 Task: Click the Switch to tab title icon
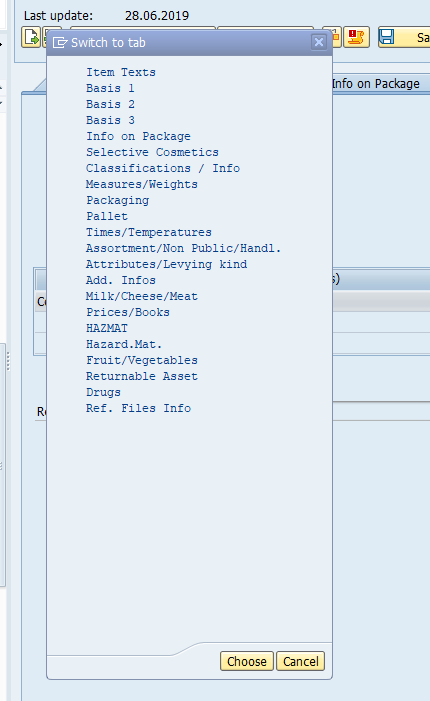[x=60, y=42]
